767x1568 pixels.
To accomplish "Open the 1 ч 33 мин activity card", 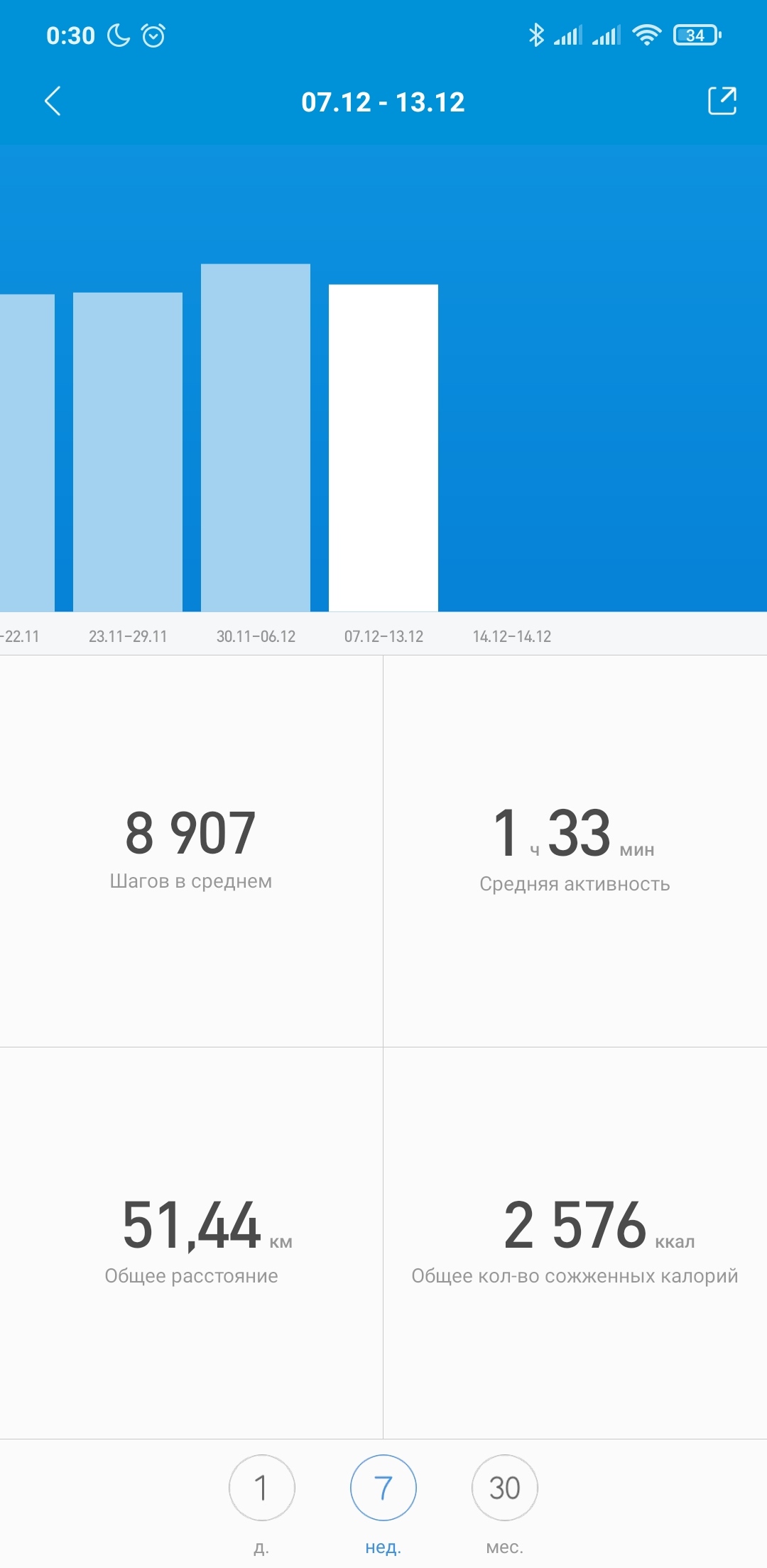I will [575, 851].
